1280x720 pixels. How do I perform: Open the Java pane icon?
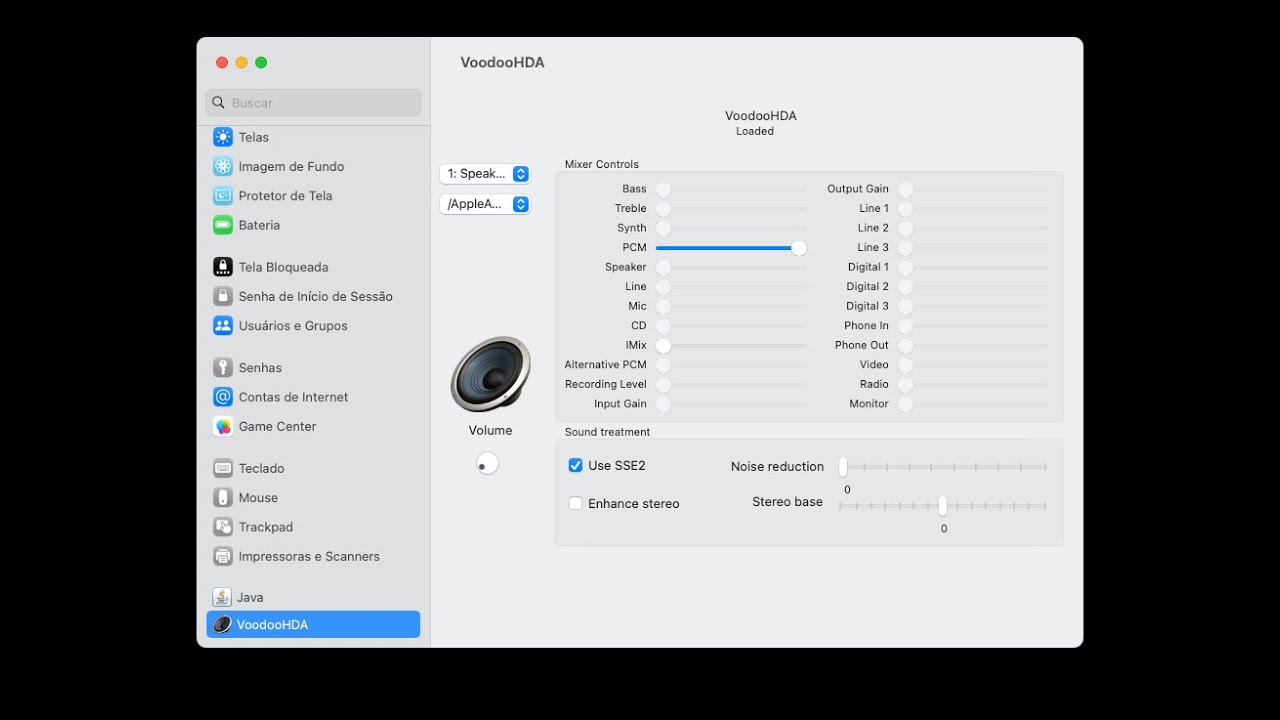coord(222,597)
